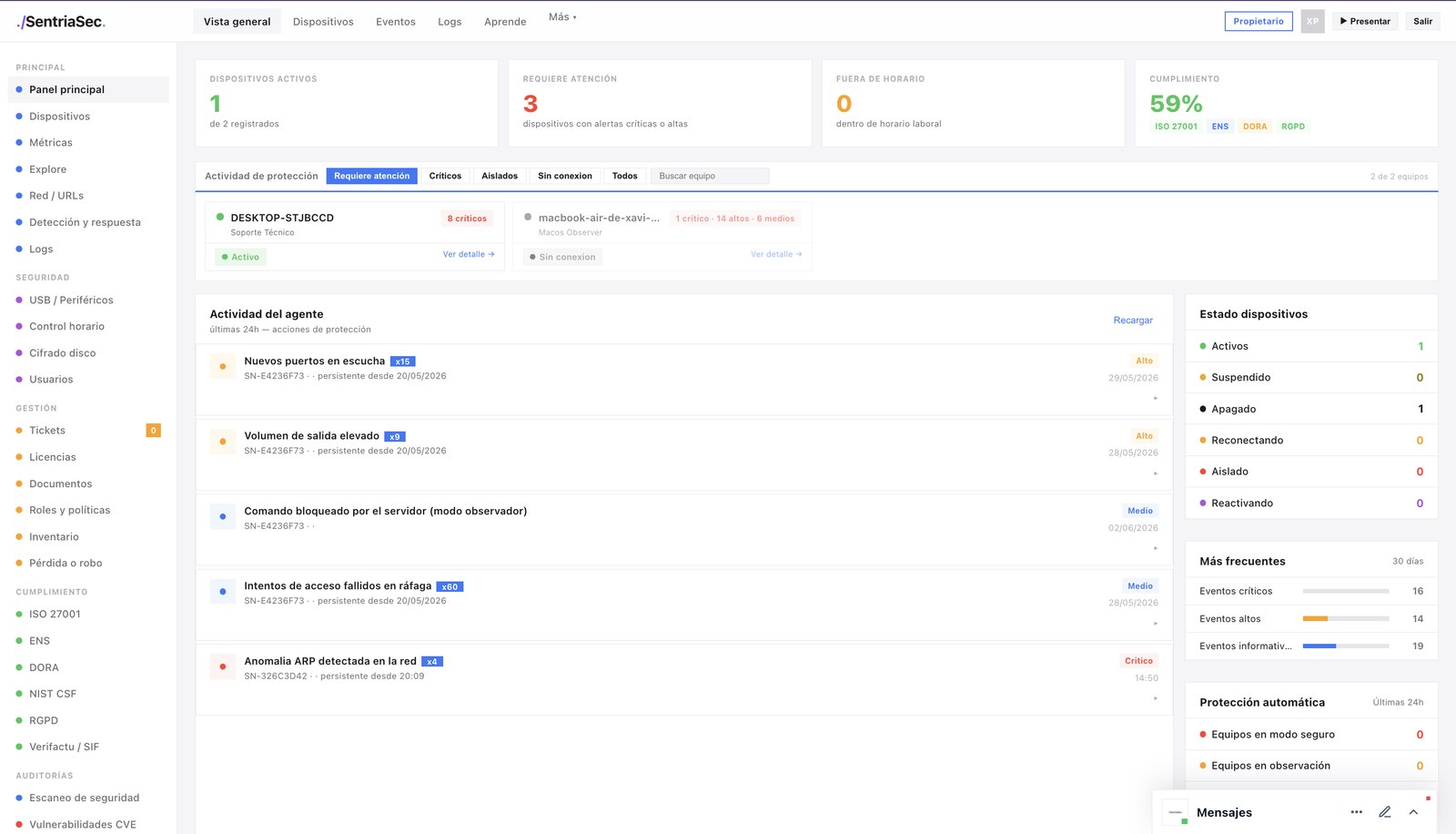Select the Requiere atención filter
The image size is (1456, 834).
tap(371, 176)
